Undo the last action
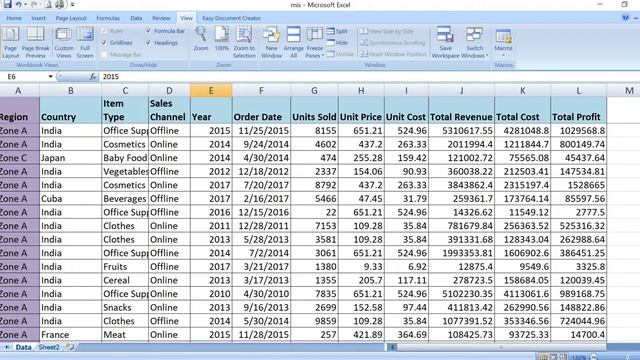640x360 pixels. [x=19, y=4]
